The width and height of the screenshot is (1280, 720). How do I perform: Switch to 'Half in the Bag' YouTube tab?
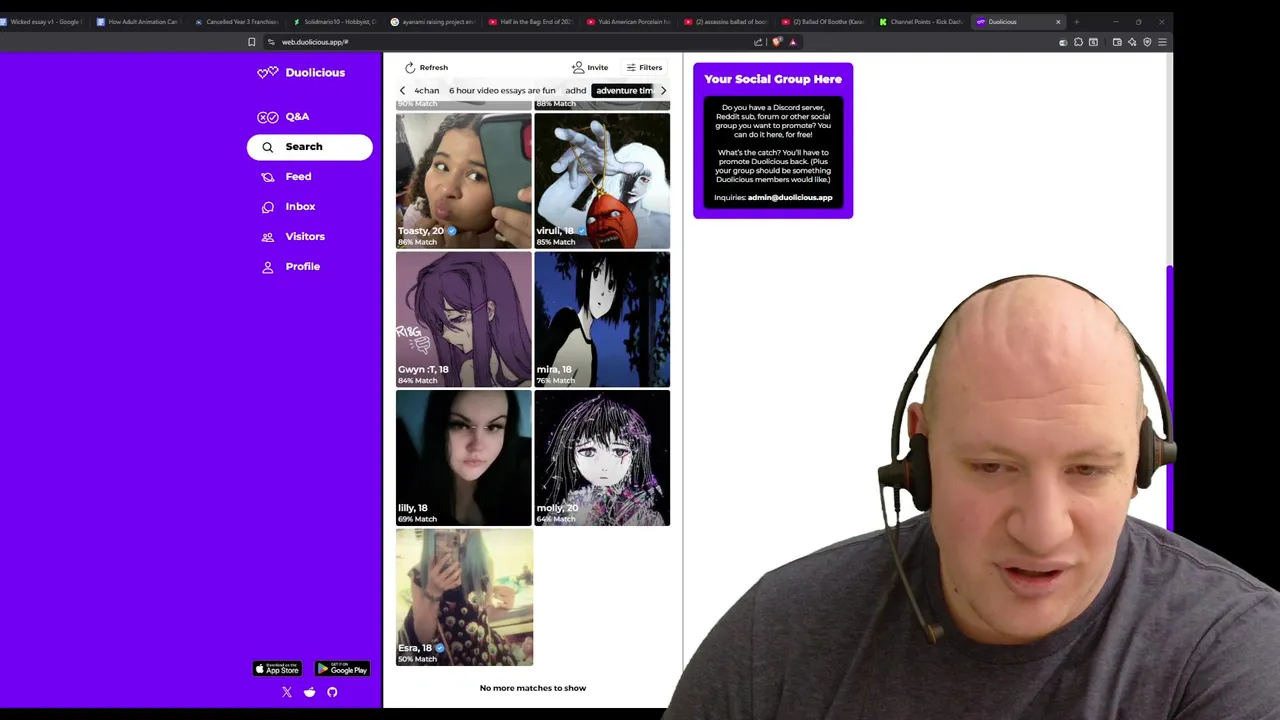click(532, 22)
